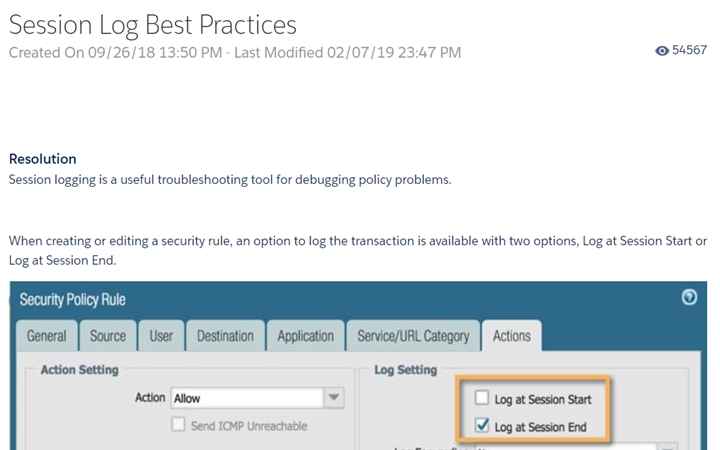Go to the Destination tab
The width and height of the screenshot is (720, 450).
tap(225, 336)
